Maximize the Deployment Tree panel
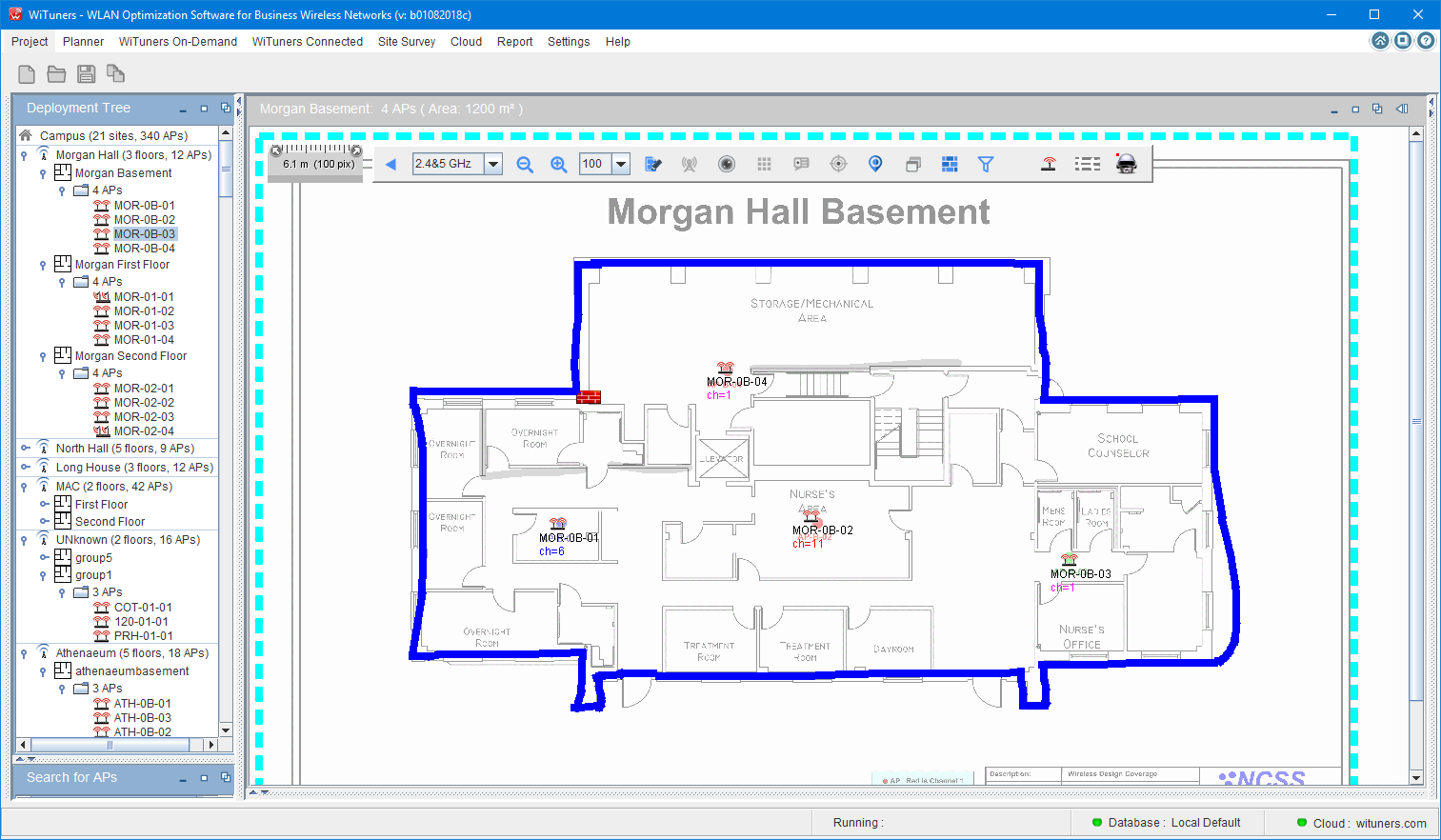The height and width of the screenshot is (840, 1441). (x=204, y=109)
